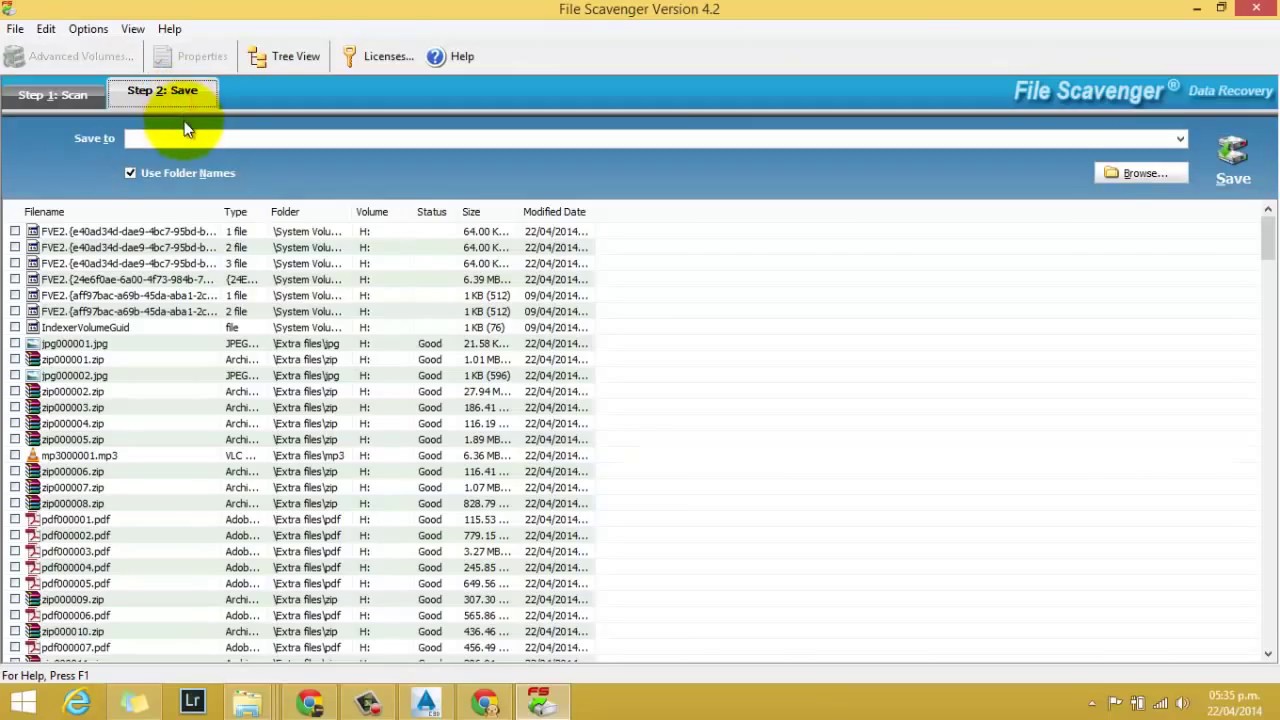Screen dimensions: 1280x720
Task: Click volume speaker tray icon
Action: click(x=1182, y=703)
